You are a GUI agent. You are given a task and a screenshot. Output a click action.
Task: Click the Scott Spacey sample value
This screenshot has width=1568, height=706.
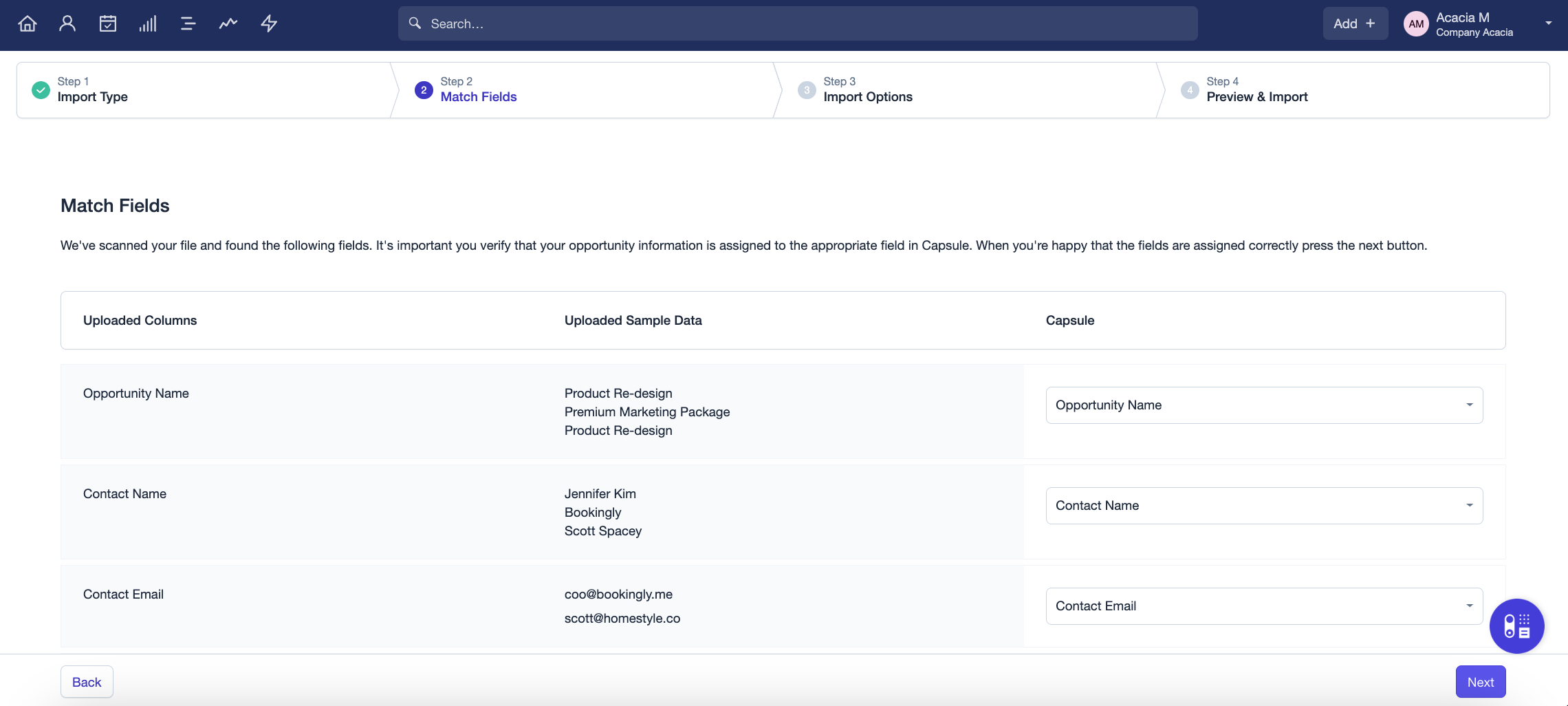(602, 531)
